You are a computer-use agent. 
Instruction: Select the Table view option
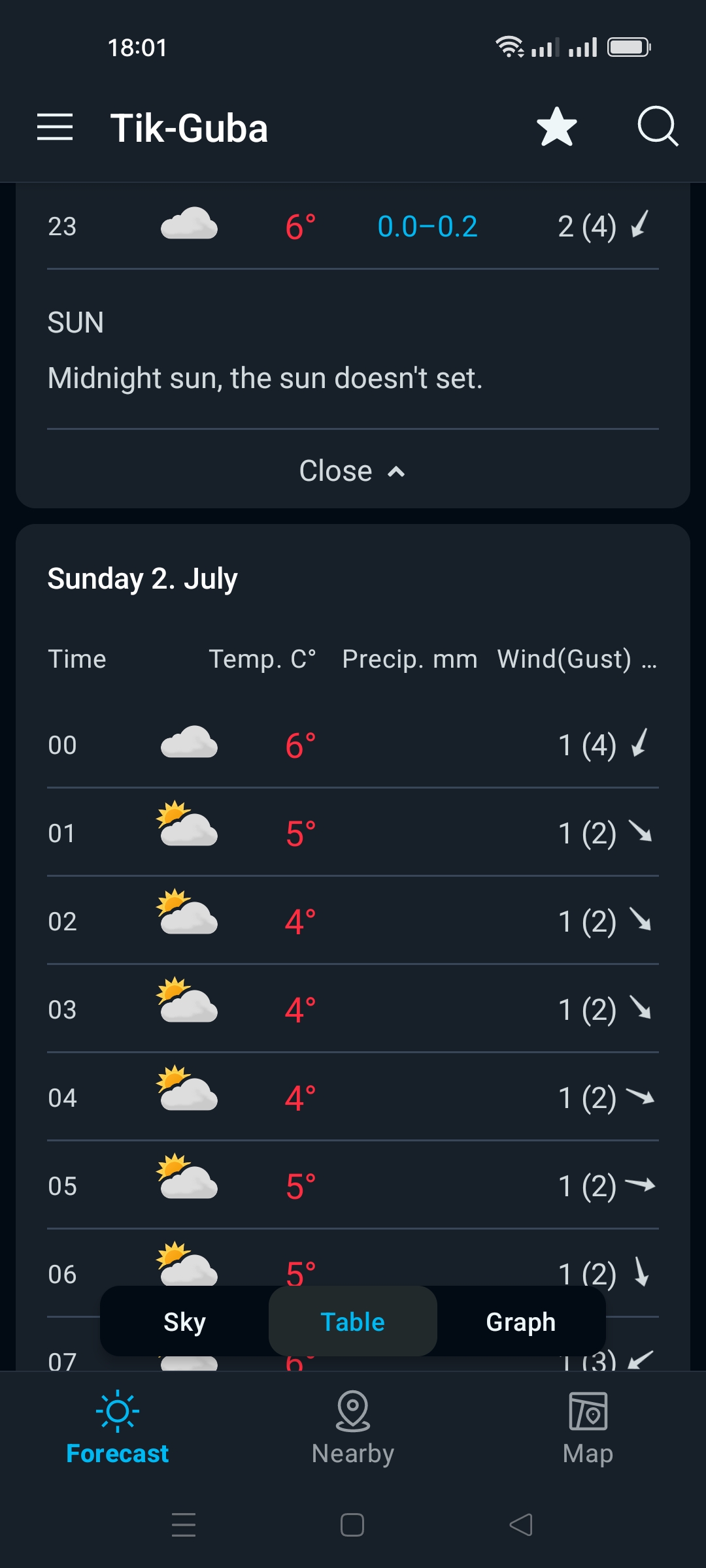pyautogui.click(x=352, y=1322)
